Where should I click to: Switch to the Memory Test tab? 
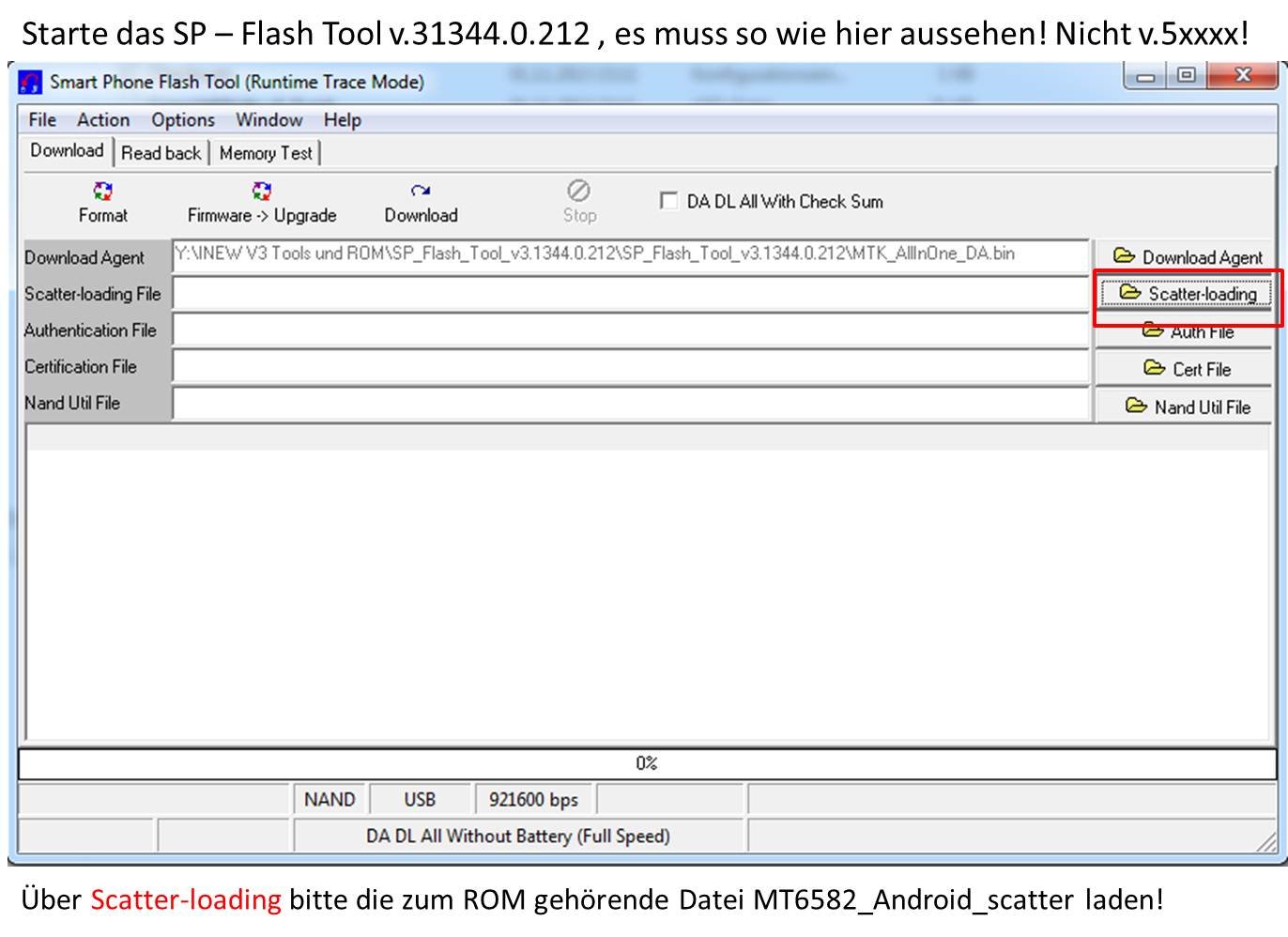click(266, 153)
